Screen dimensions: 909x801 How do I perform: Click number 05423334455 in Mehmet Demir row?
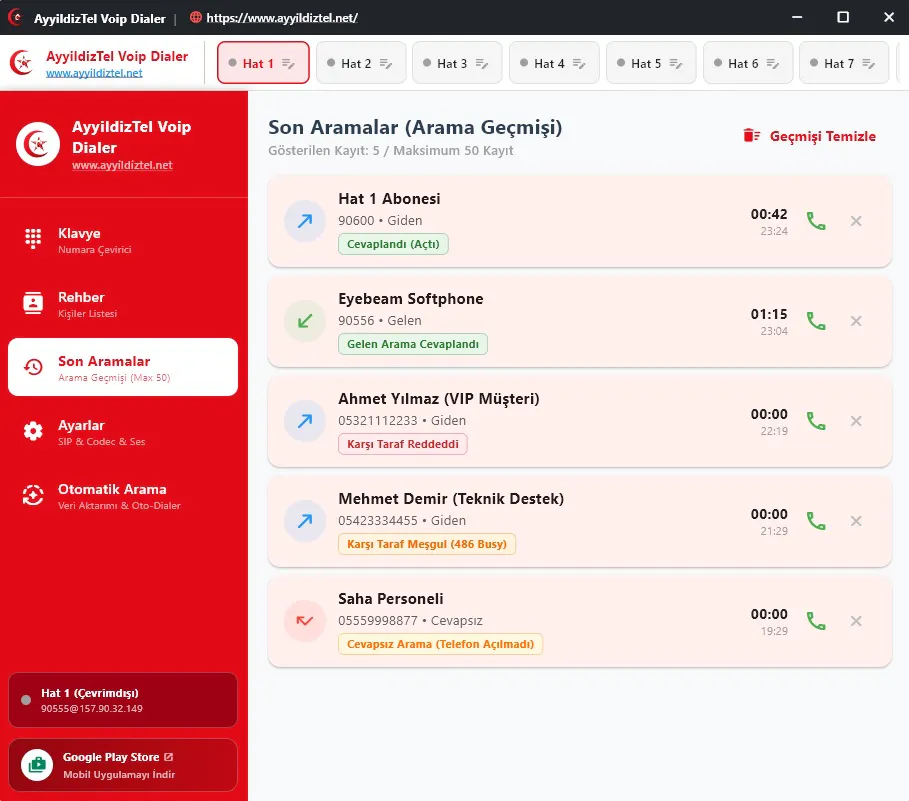pos(378,521)
